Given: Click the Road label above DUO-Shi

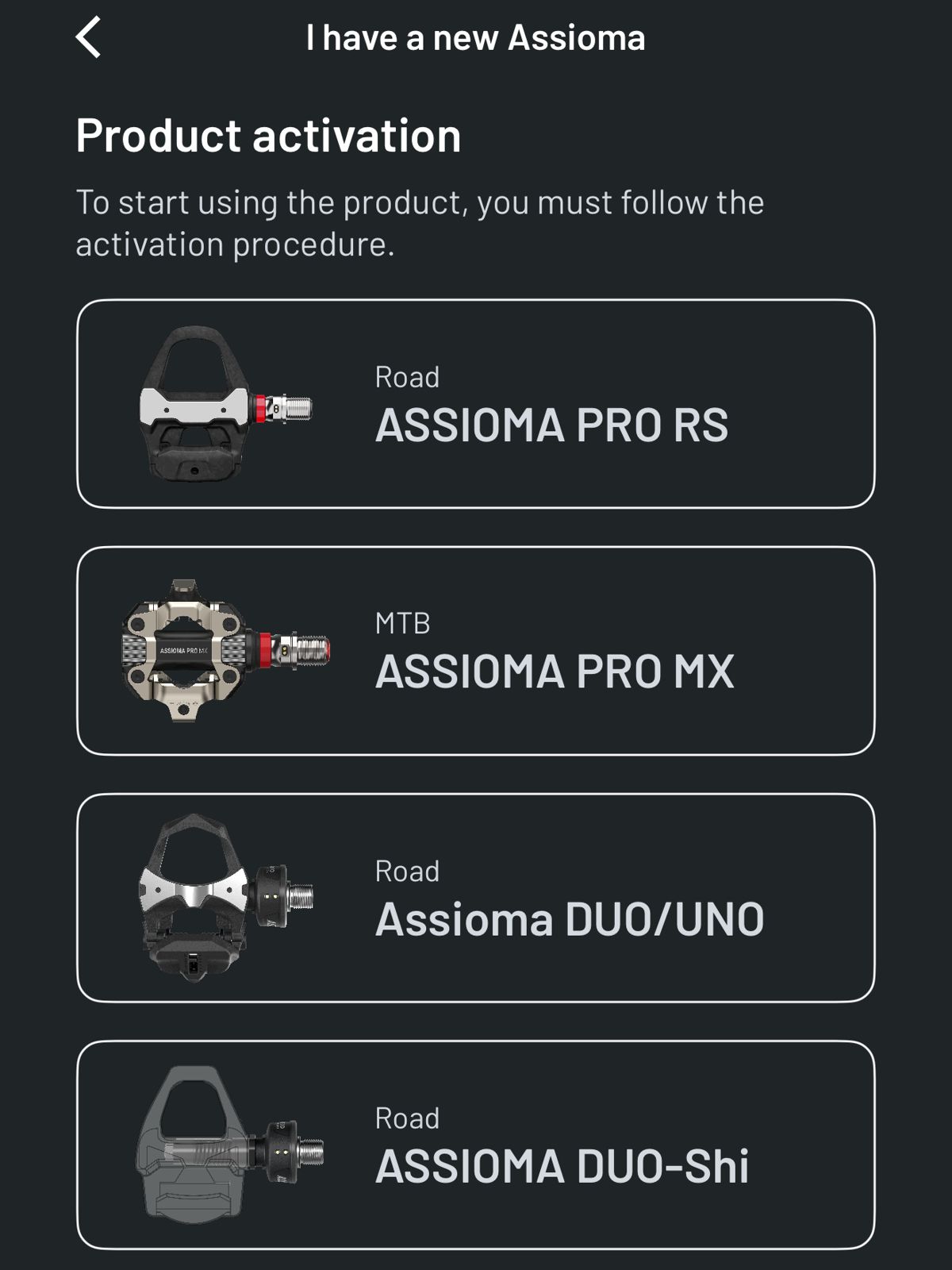Looking at the screenshot, I should point(407,1118).
